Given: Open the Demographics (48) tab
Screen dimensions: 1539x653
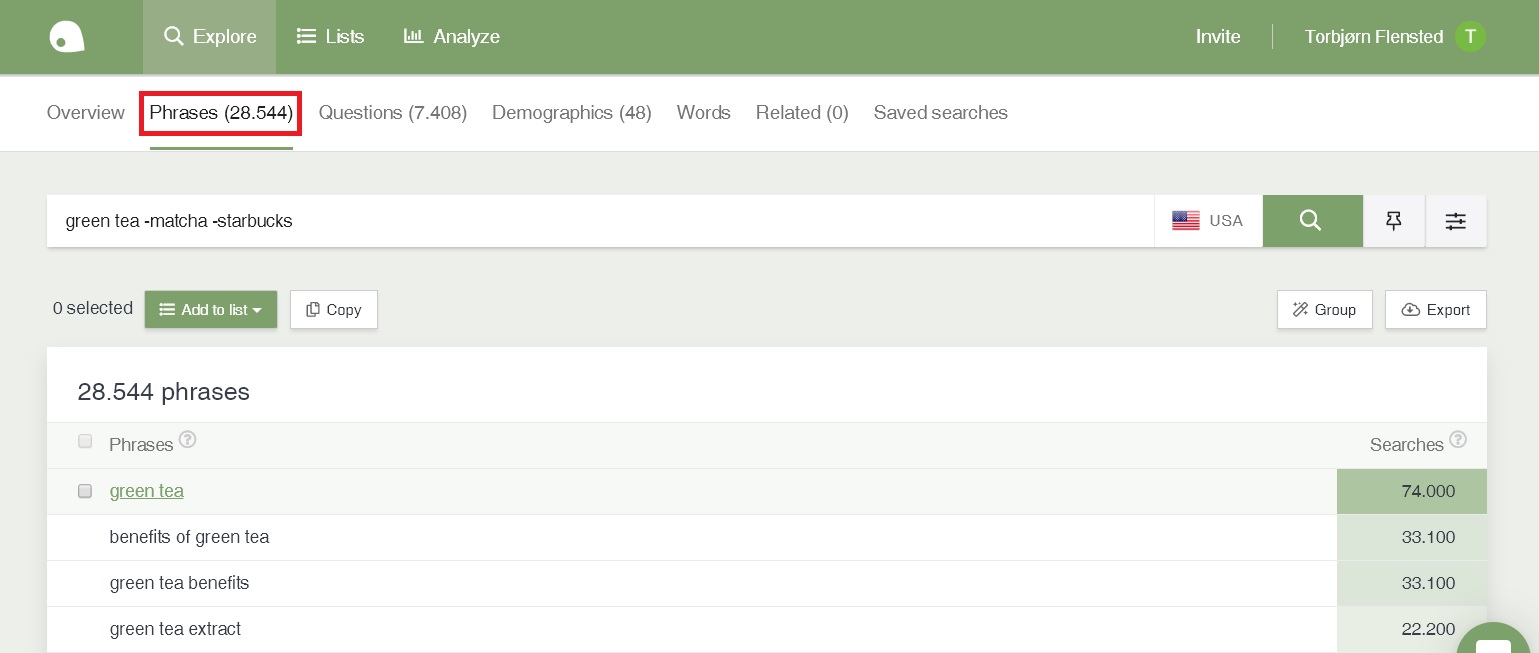Looking at the screenshot, I should click(571, 113).
